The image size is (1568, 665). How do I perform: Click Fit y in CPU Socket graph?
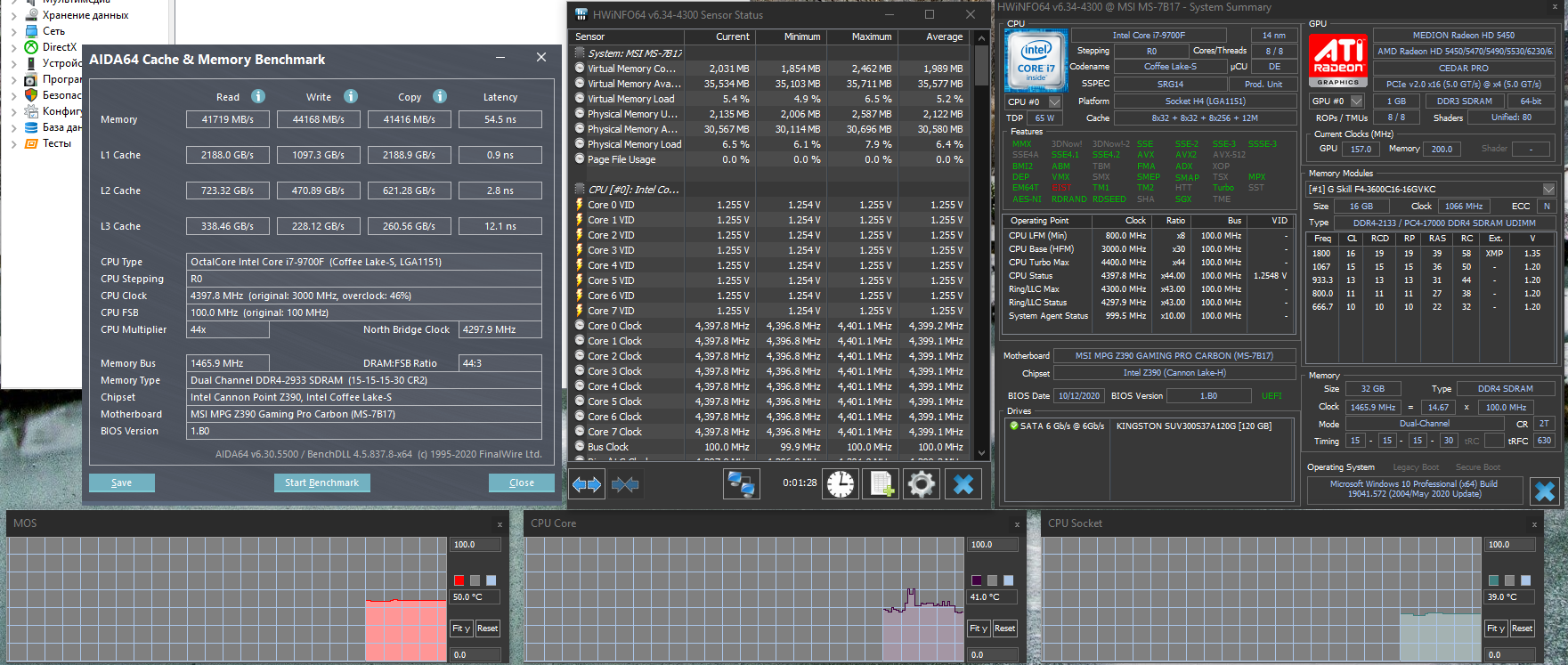[1495, 628]
